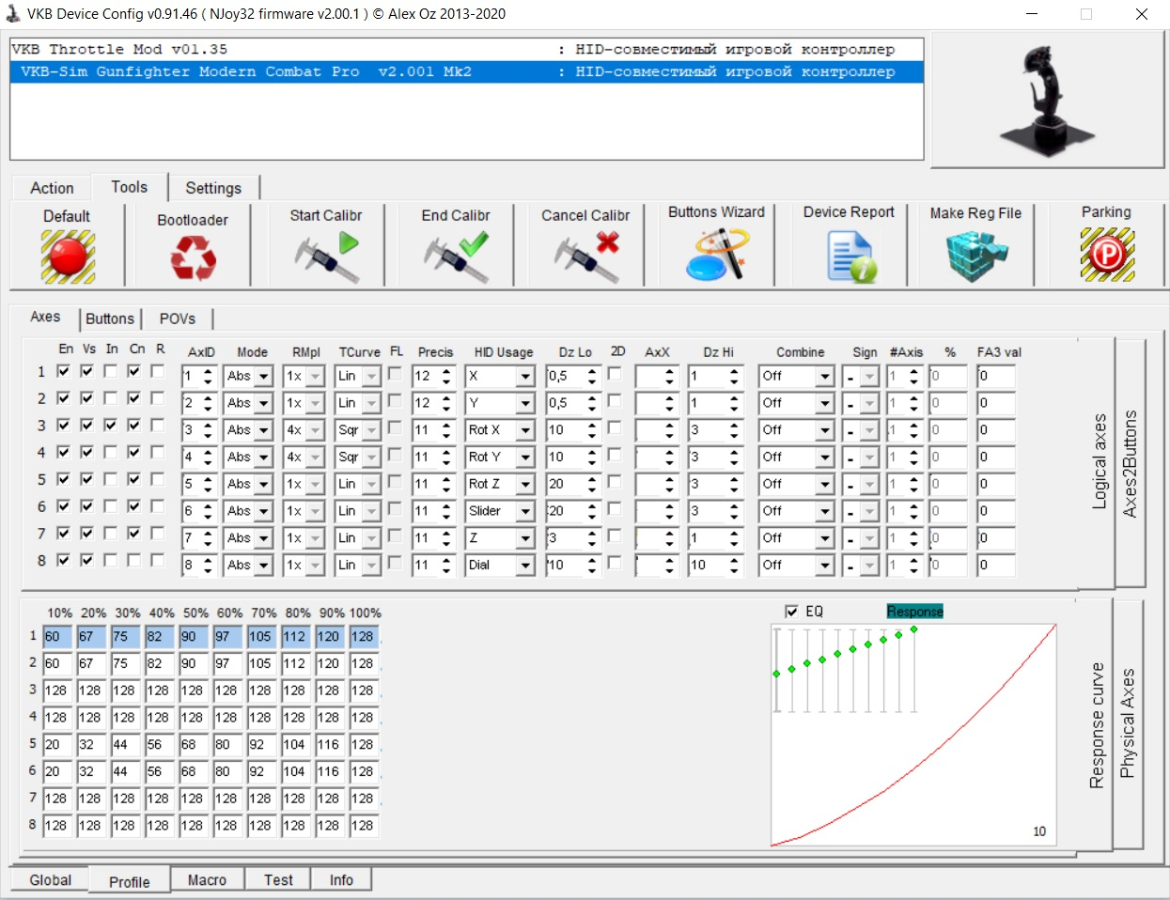Click the Make Reg File cube icon

point(975,256)
